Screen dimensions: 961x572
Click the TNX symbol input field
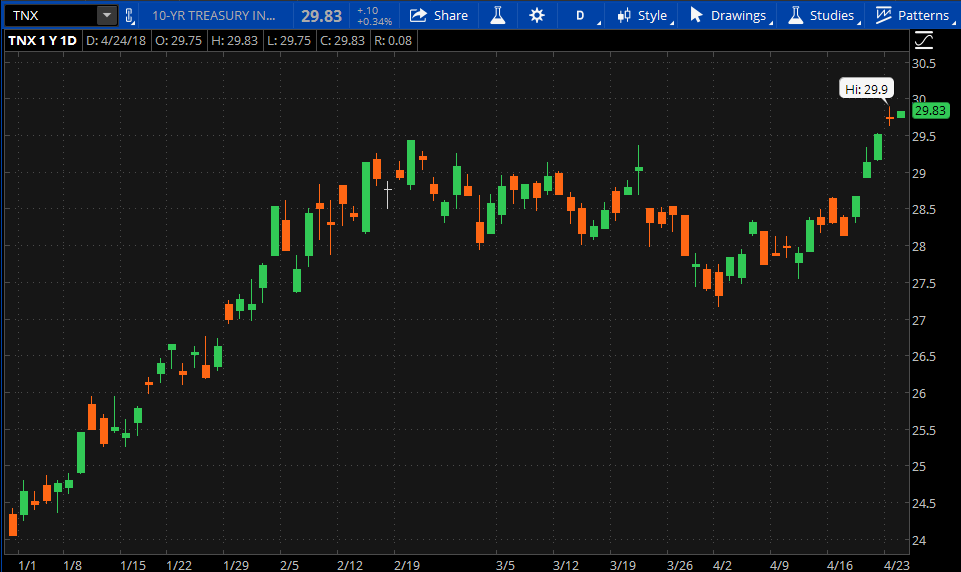51,15
